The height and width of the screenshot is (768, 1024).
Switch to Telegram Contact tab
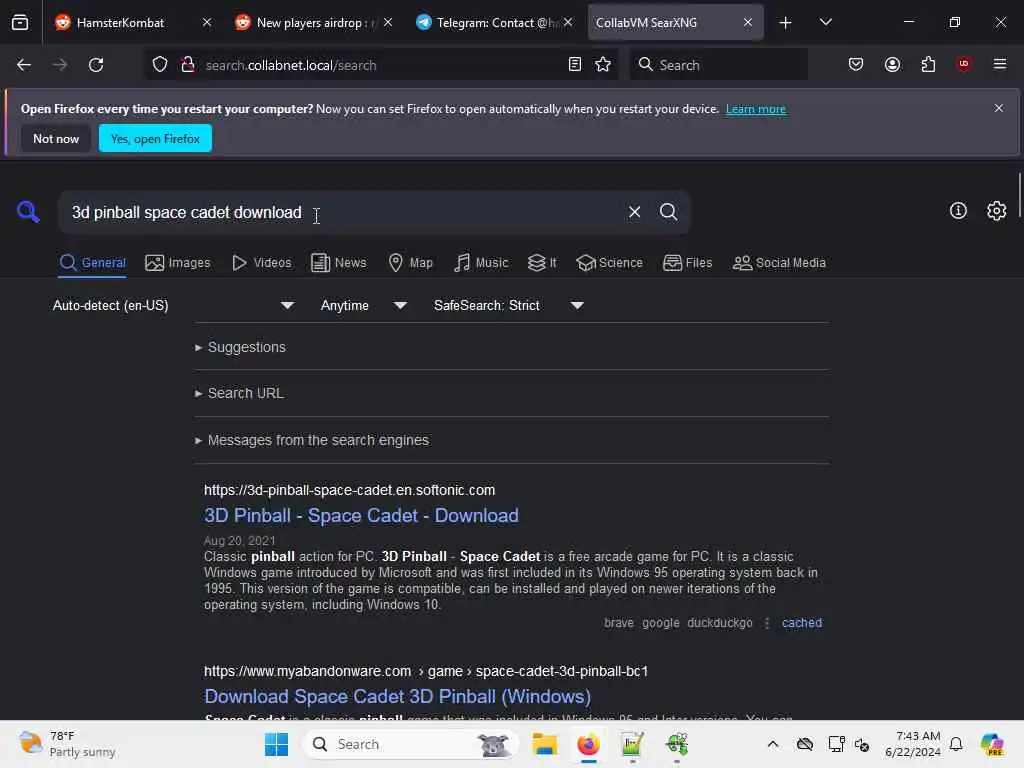coord(494,23)
